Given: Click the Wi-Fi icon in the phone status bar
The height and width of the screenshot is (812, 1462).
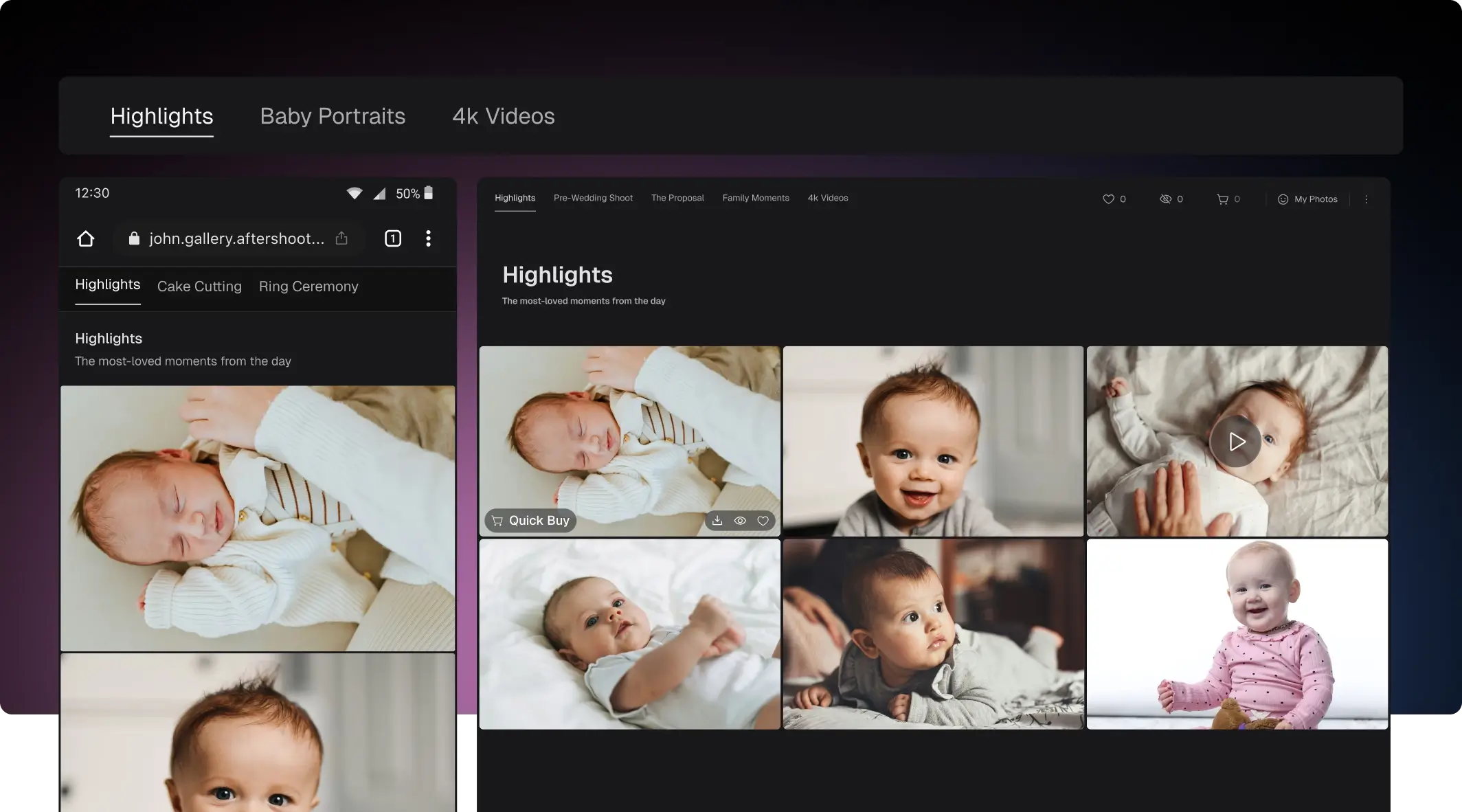Looking at the screenshot, I should coord(355,194).
